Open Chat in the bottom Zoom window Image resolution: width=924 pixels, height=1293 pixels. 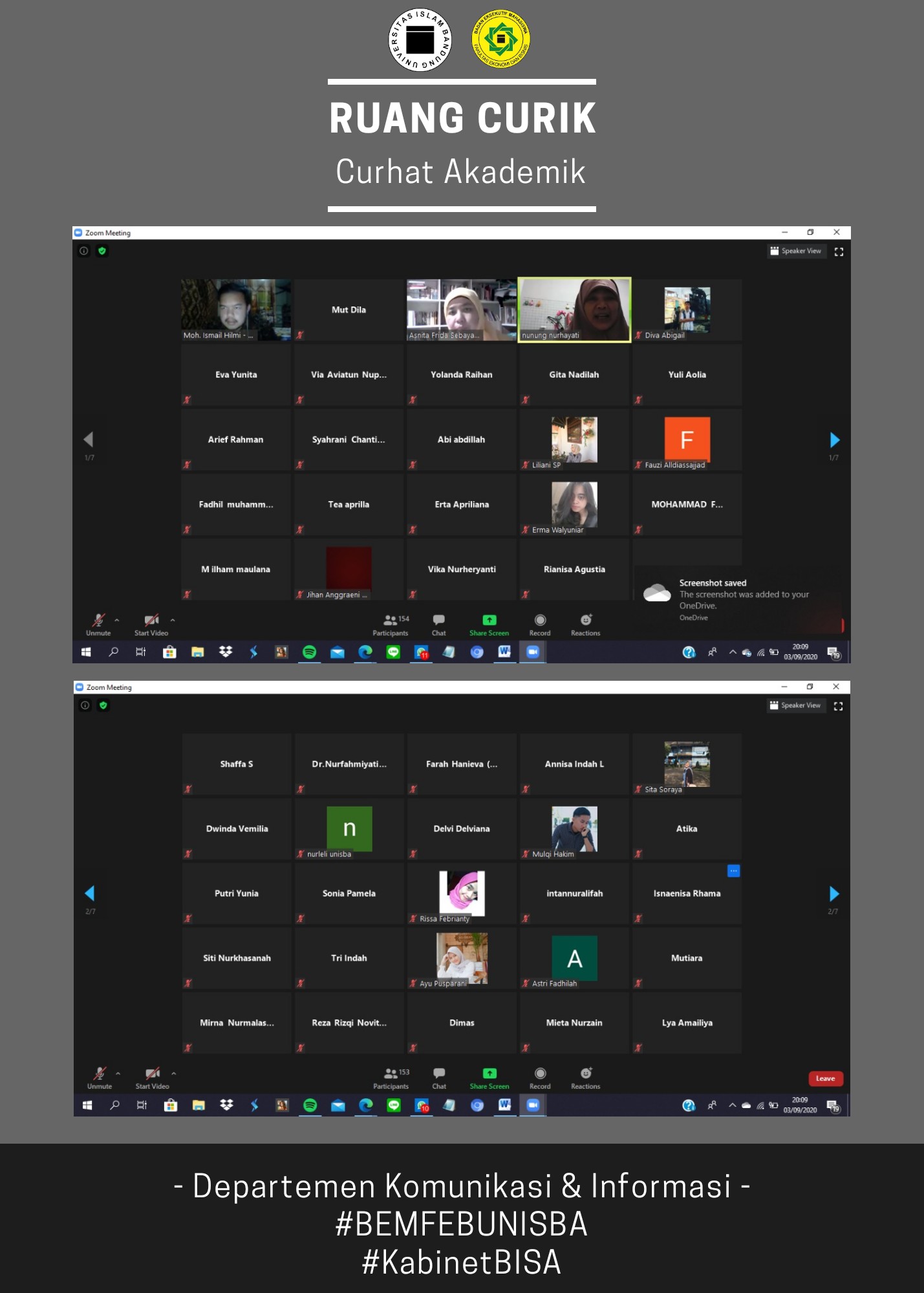(439, 1078)
